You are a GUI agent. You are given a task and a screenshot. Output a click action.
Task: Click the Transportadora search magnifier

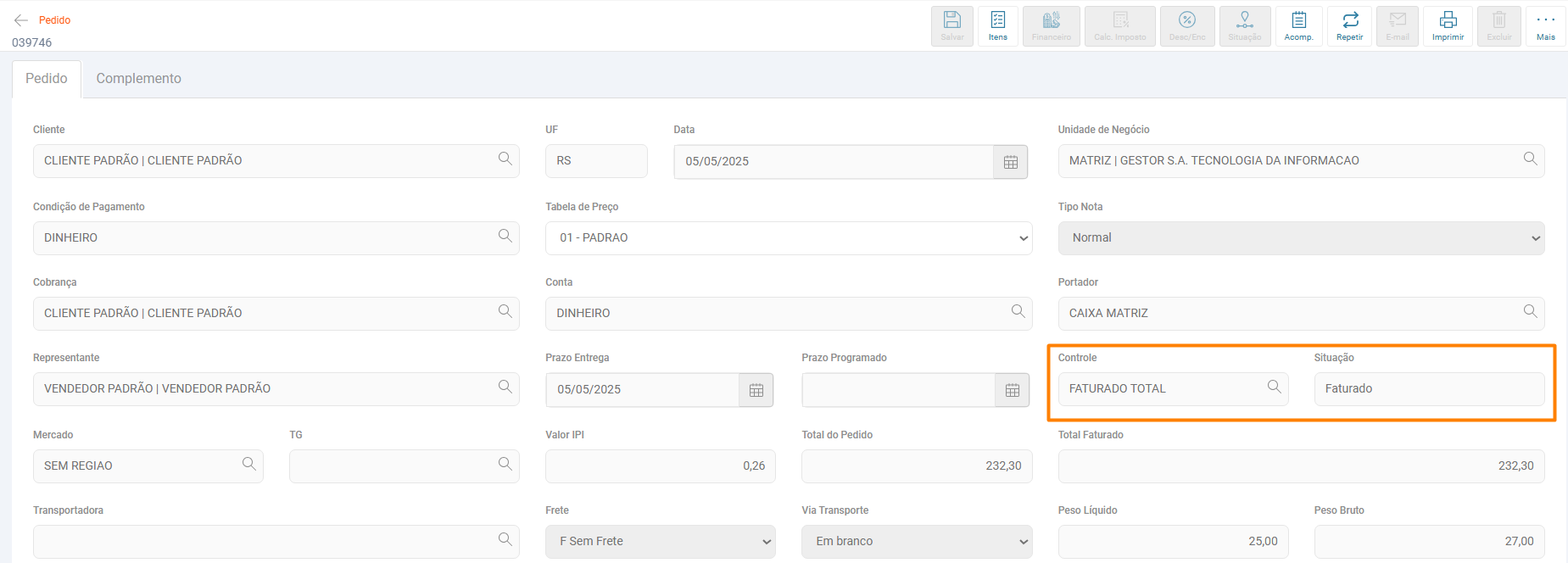[x=505, y=540]
